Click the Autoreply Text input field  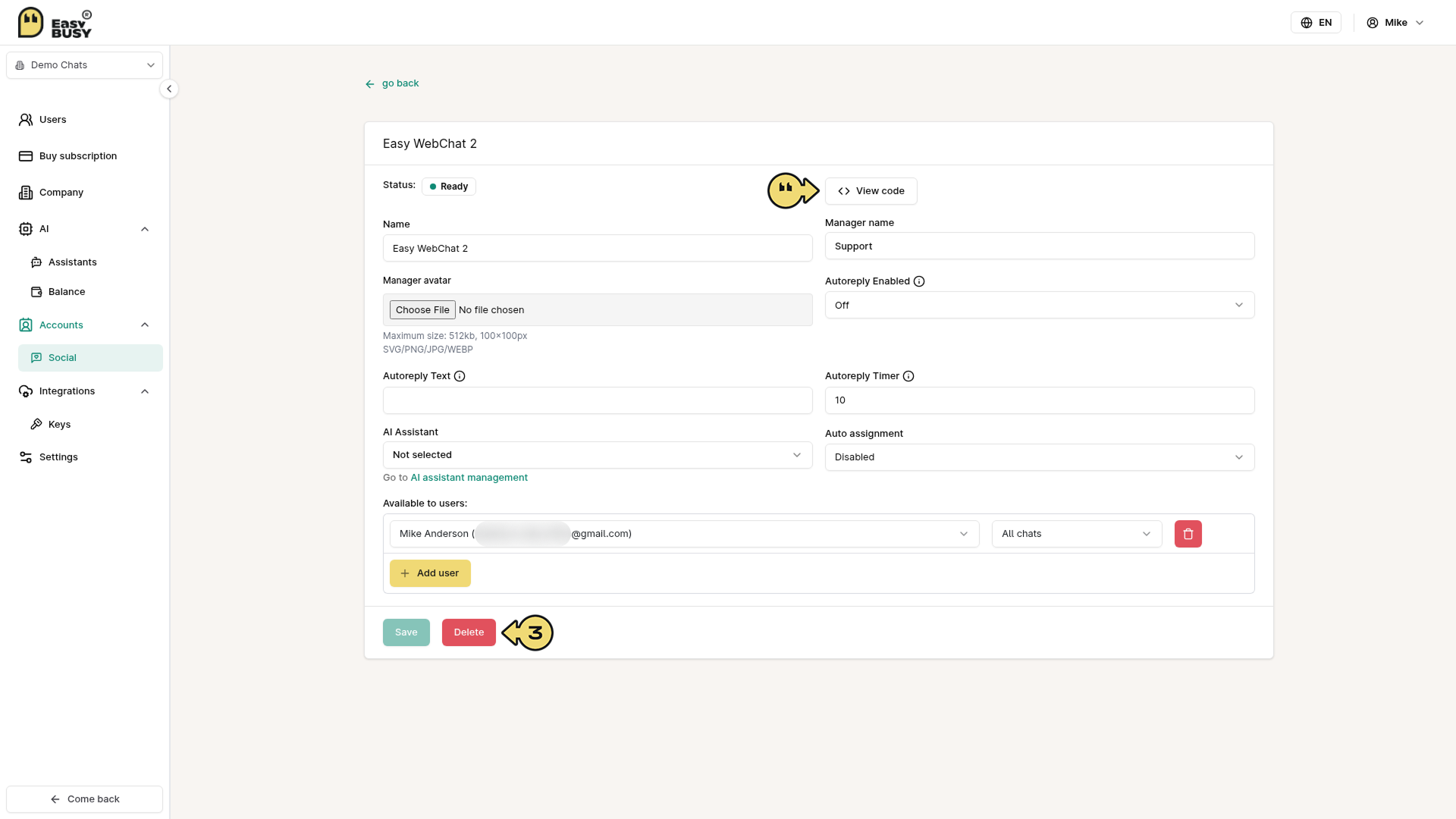[x=598, y=400]
